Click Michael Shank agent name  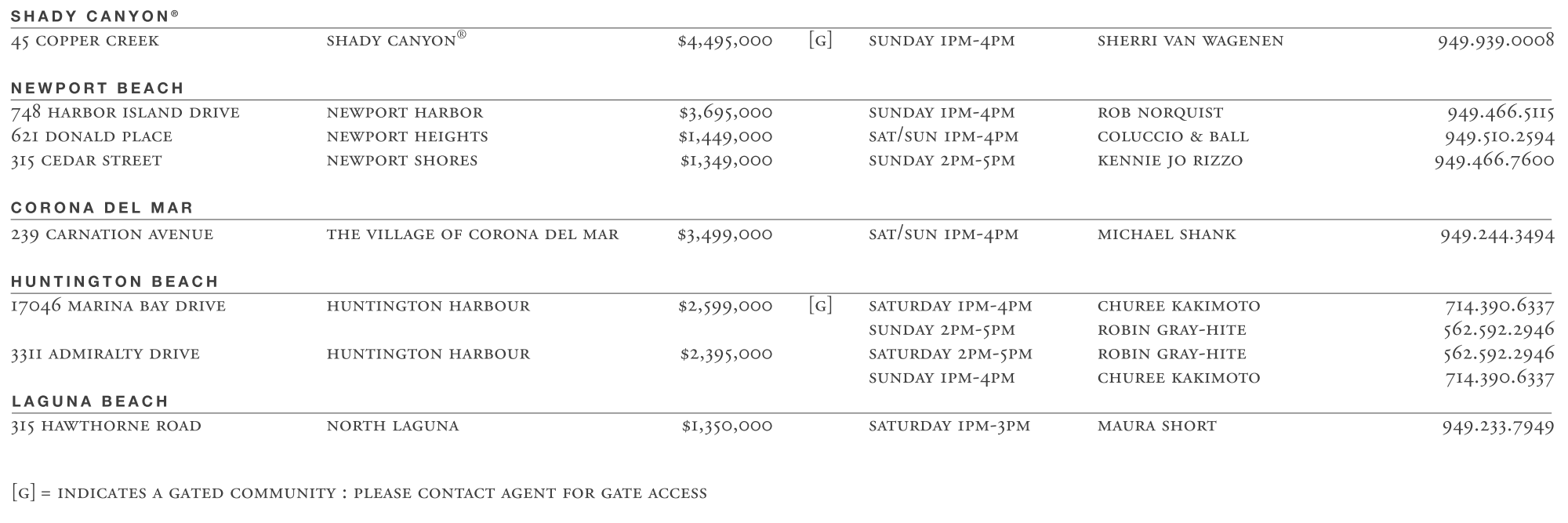pyautogui.click(x=1167, y=234)
